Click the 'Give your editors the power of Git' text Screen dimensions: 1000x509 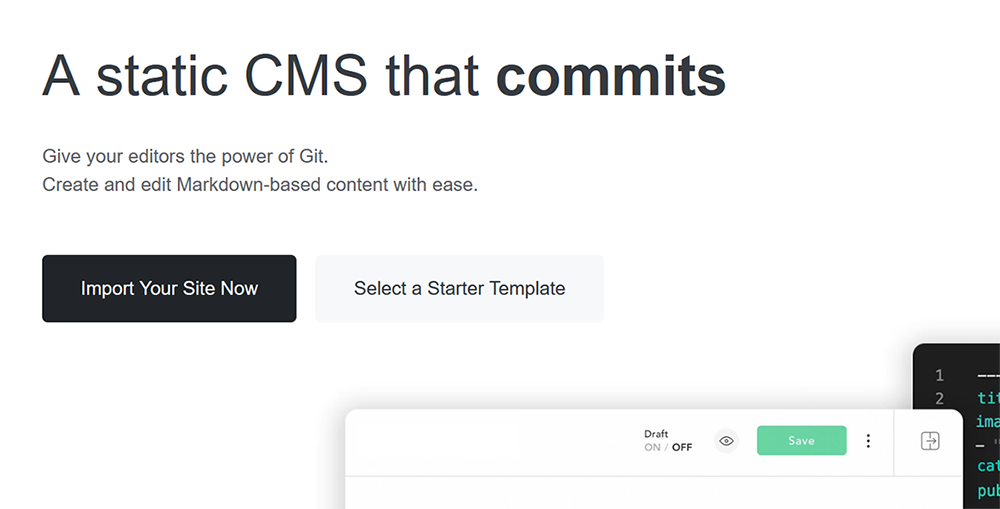pos(185,156)
